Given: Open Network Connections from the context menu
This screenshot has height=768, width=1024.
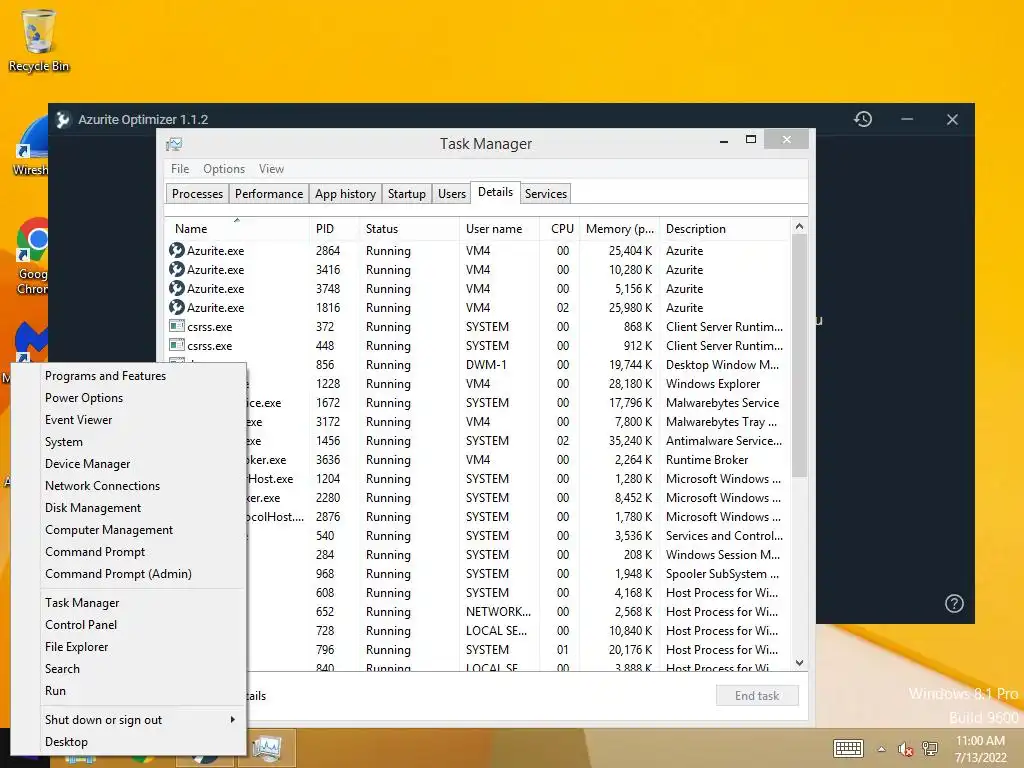Looking at the screenshot, I should coord(129,486).
